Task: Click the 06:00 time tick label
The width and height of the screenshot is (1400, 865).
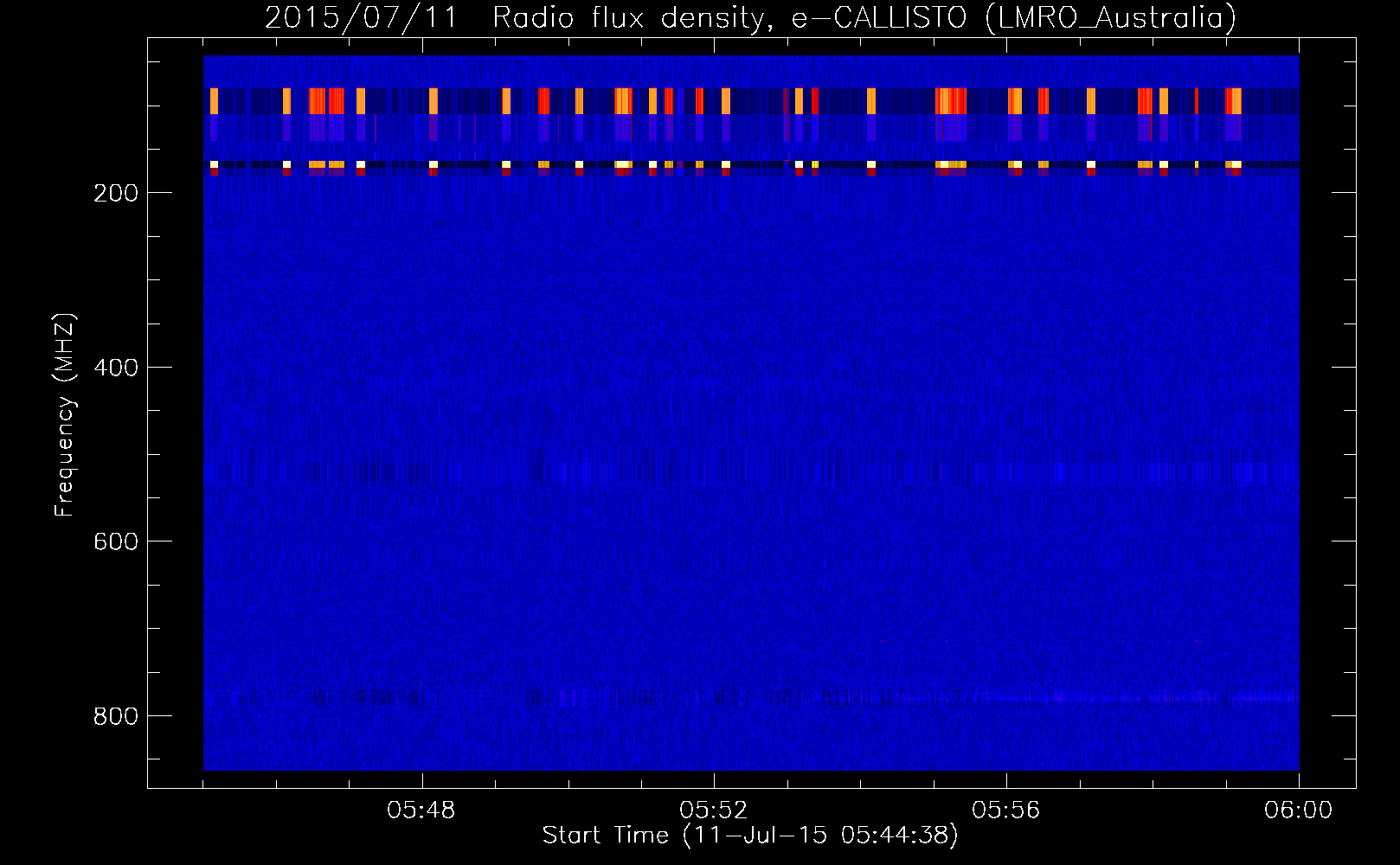Action: [x=1299, y=811]
